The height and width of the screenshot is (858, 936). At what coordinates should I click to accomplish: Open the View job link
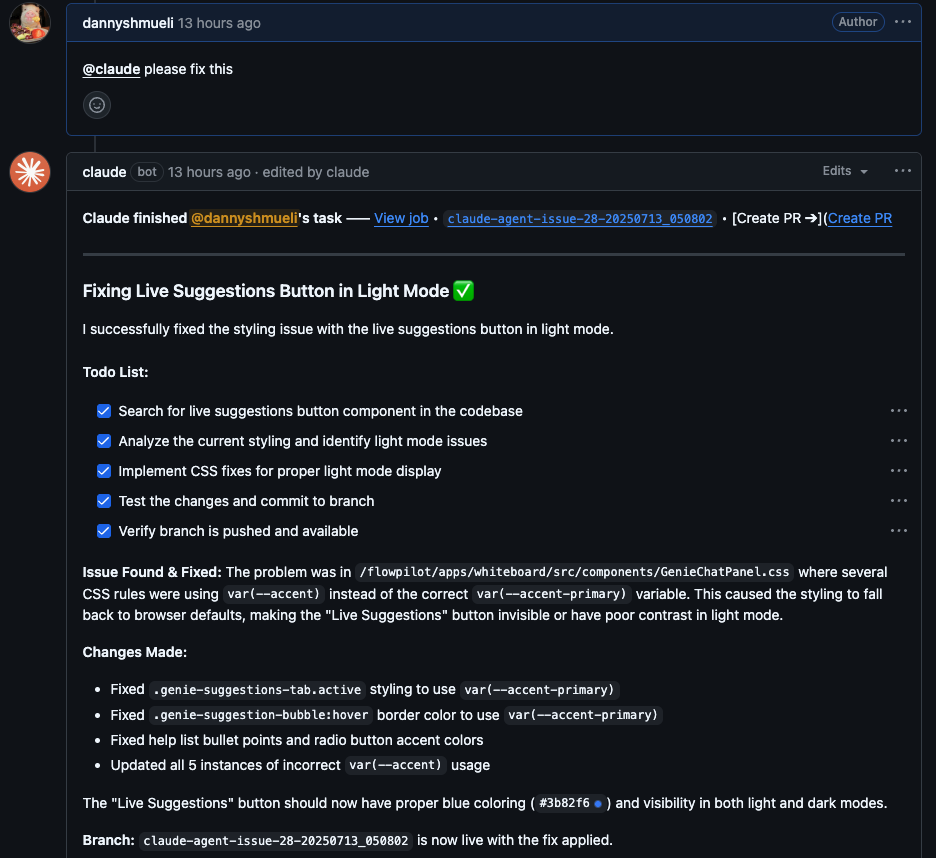[401, 219]
